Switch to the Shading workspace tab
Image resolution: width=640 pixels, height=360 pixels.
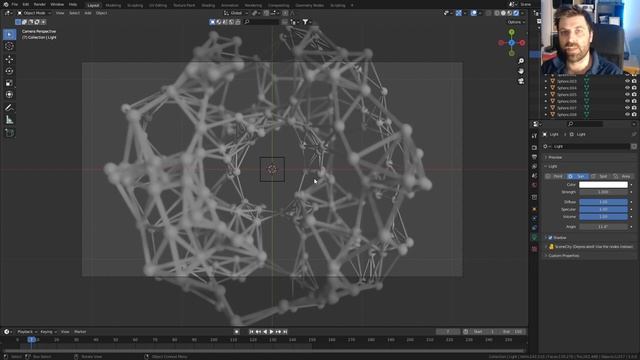click(208, 6)
